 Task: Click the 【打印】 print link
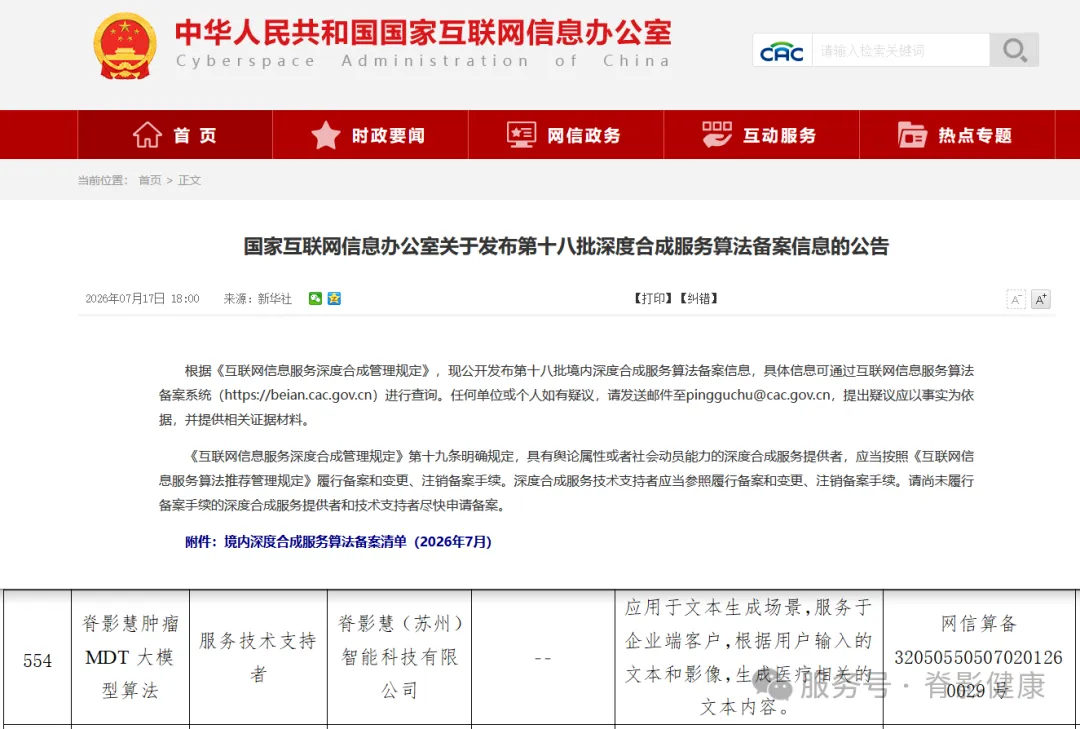click(652, 298)
